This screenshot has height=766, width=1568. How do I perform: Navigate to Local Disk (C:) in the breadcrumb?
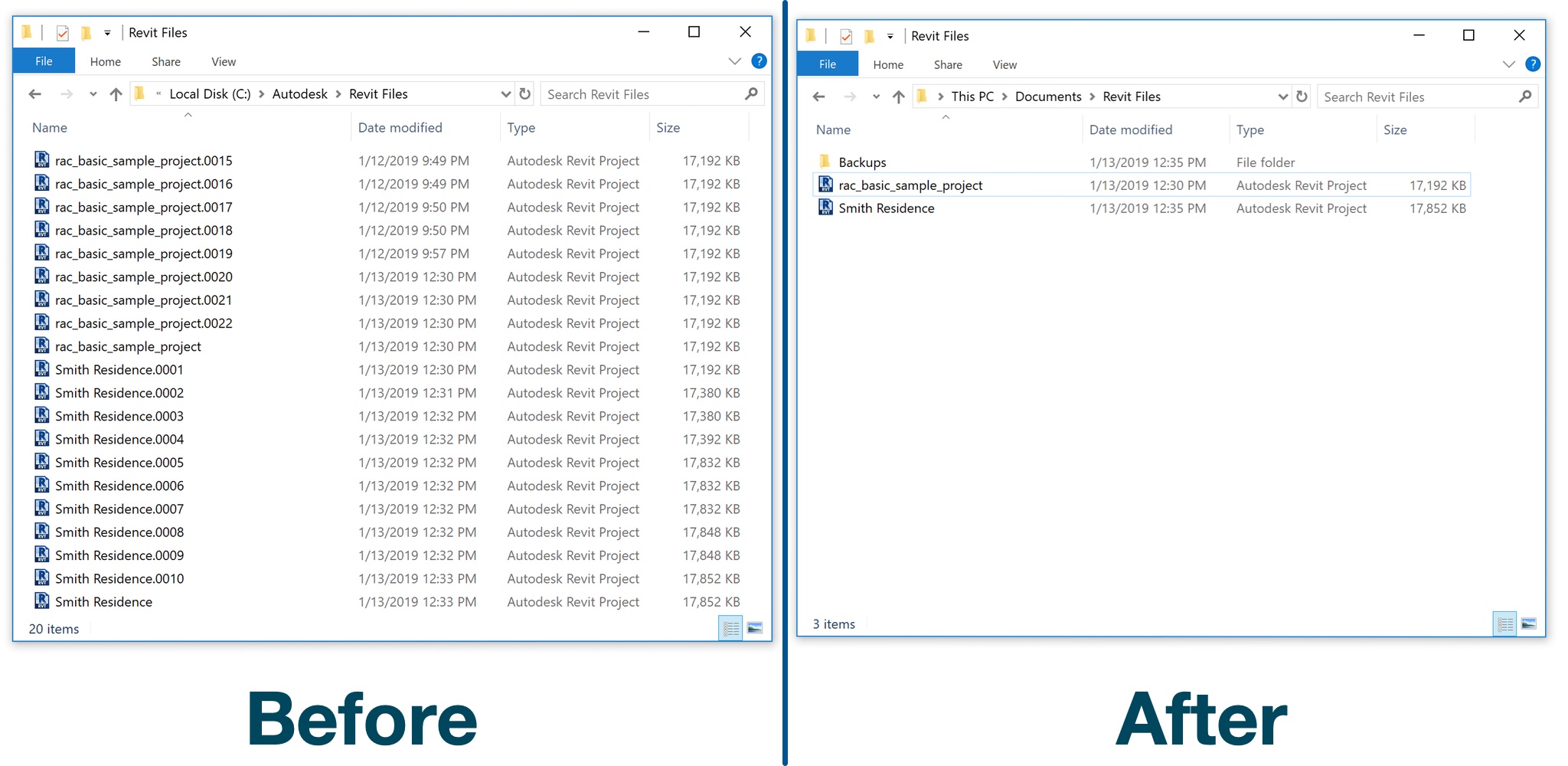[x=210, y=94]
